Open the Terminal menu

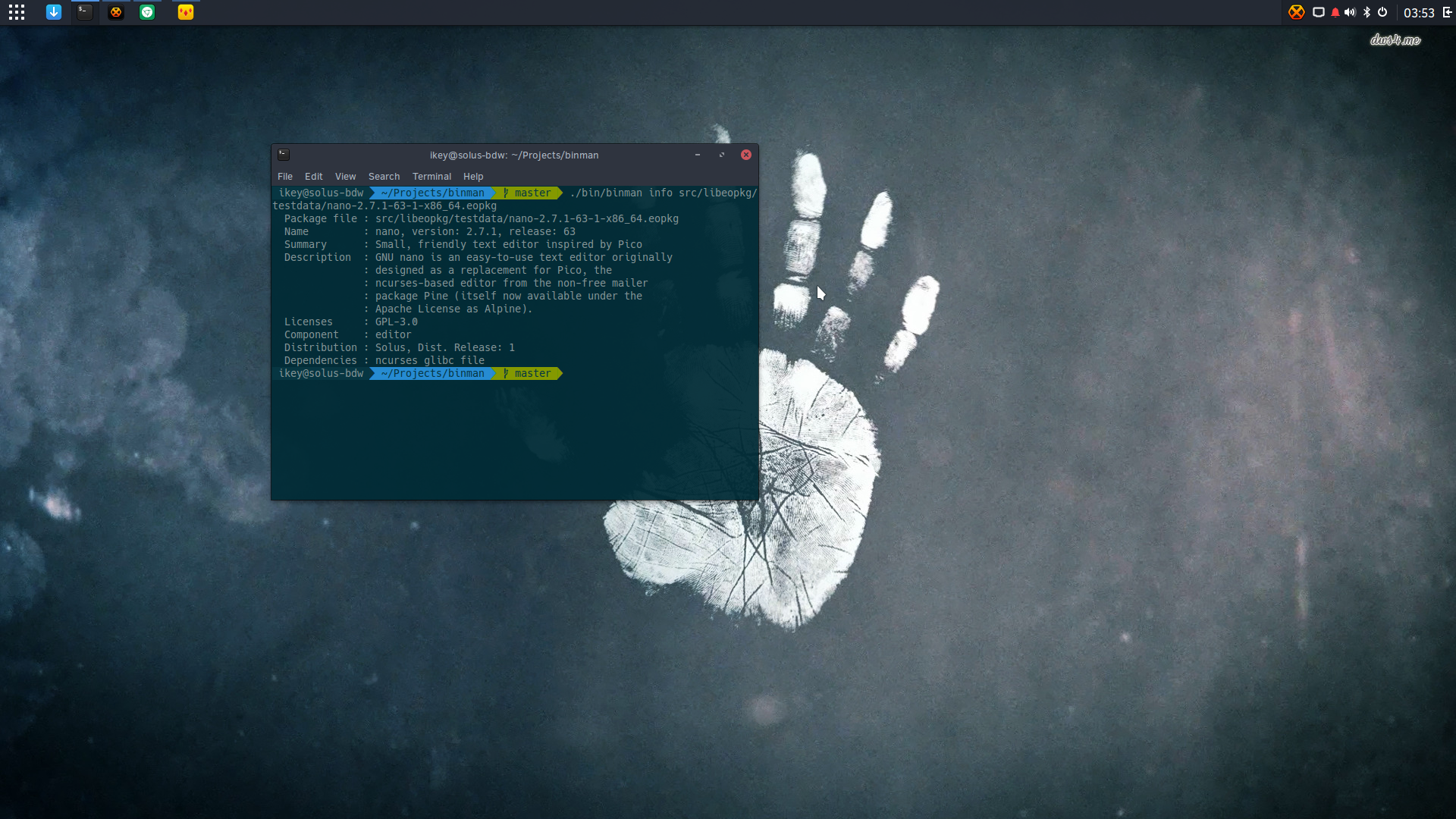[x=432, y=177]
